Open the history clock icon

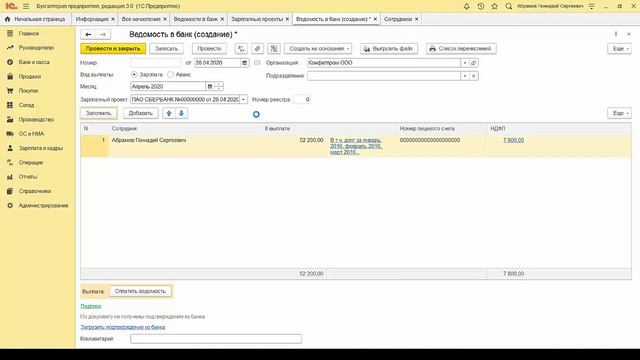click(480, 6)
